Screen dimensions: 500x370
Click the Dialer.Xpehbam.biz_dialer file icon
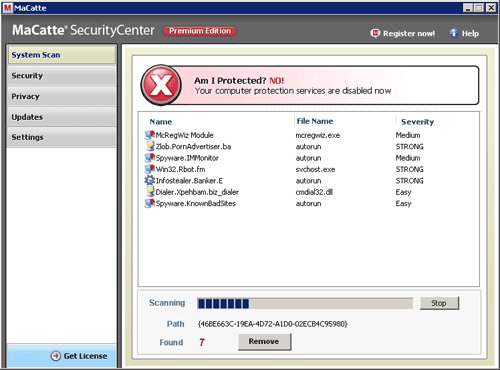tap(150, 192)
